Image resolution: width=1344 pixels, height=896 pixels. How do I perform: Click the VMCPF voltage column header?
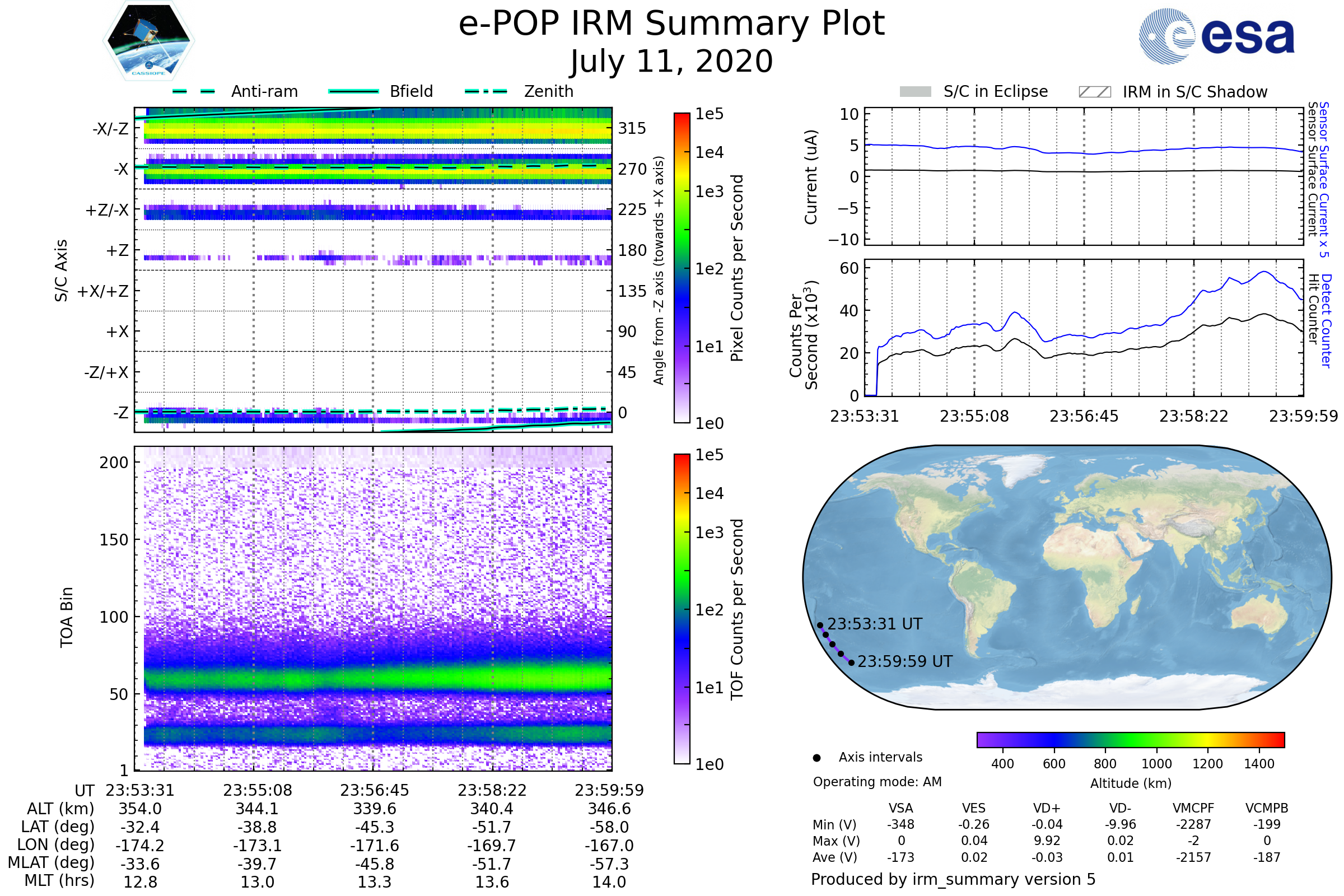1193,808
